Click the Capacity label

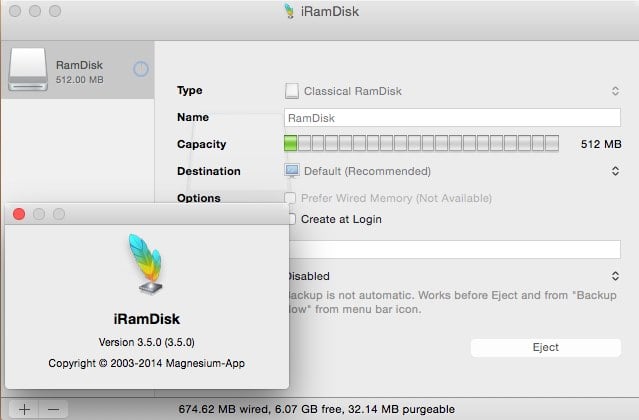201,144
